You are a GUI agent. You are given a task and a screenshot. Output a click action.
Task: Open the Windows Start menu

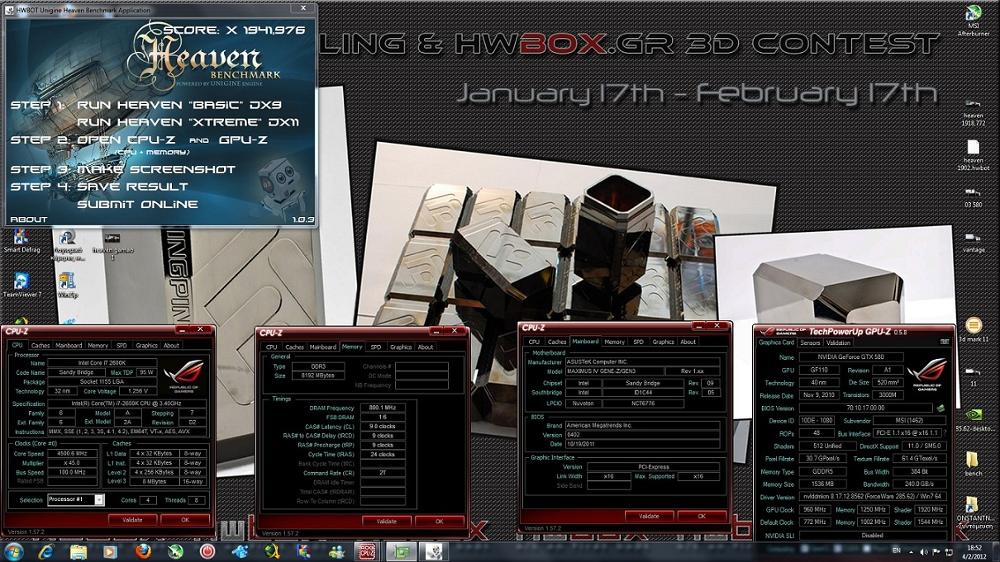(x=13, y=551)
